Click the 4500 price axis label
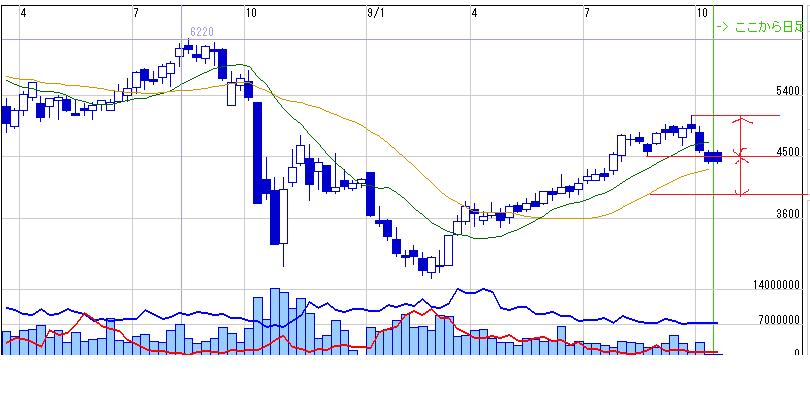Viewport: 810px width, 400px height. (789, 153)
